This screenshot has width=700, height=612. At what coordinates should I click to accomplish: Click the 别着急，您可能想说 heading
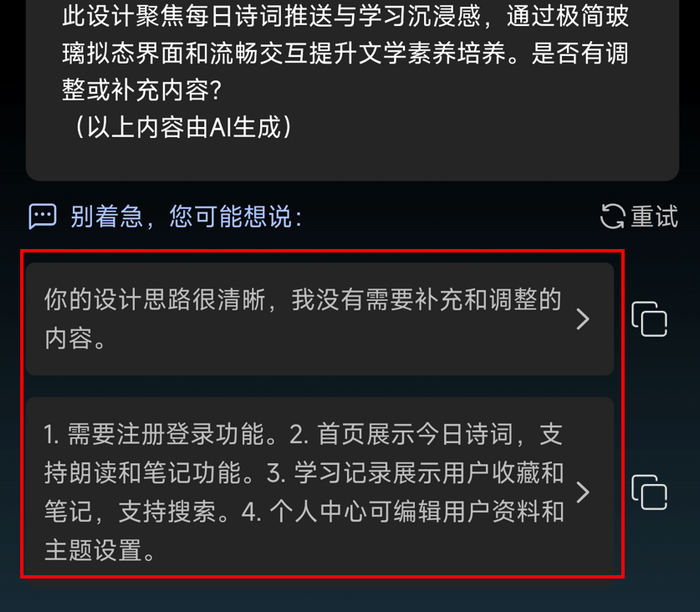coord(187,216)
